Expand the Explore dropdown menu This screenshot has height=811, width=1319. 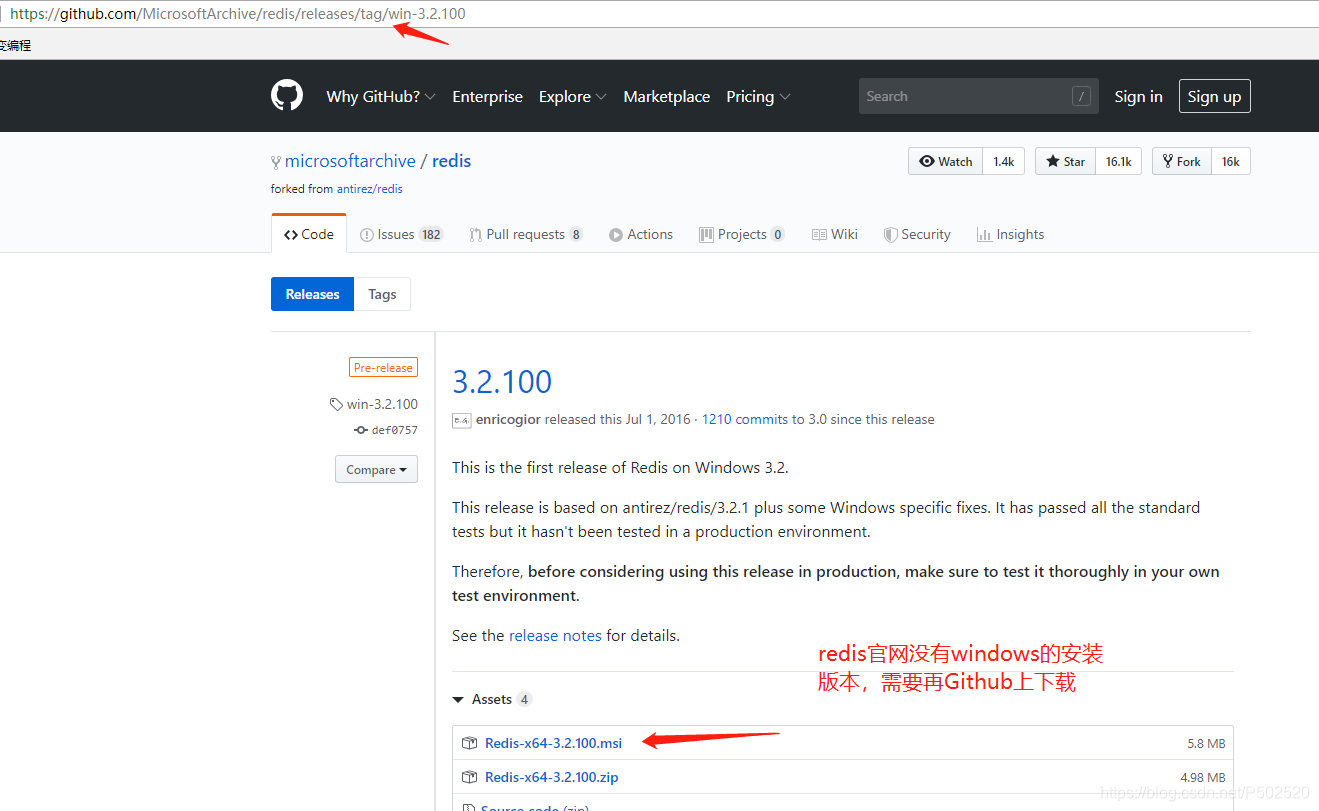click(x=572, y=96)
